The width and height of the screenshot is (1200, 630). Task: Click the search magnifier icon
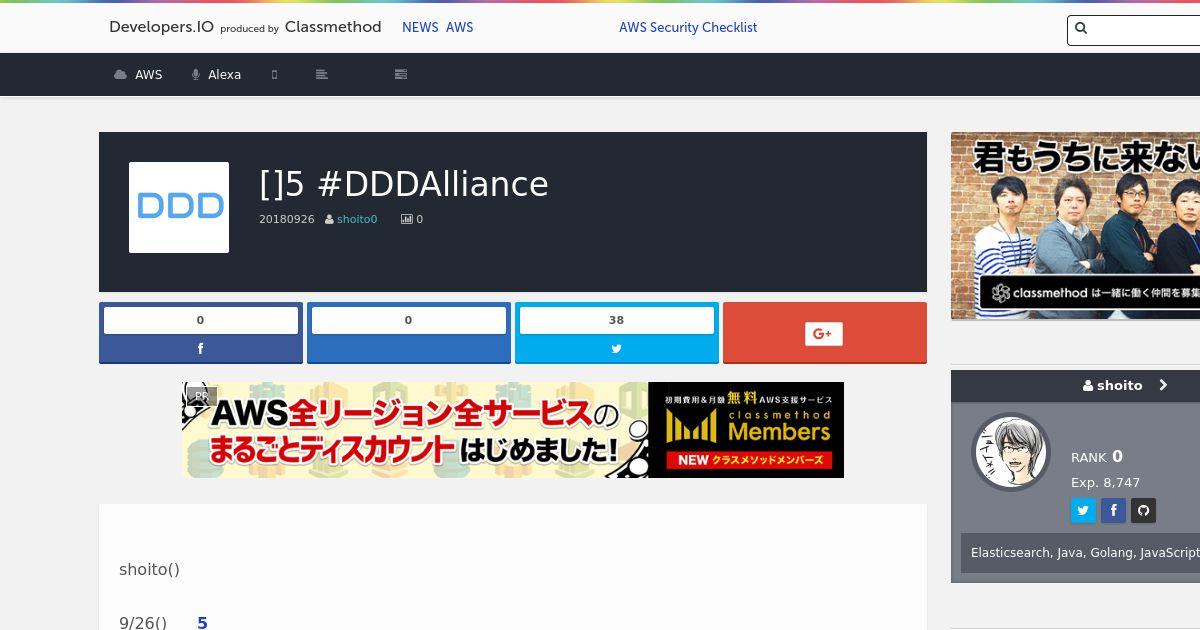pos(1081,29)
